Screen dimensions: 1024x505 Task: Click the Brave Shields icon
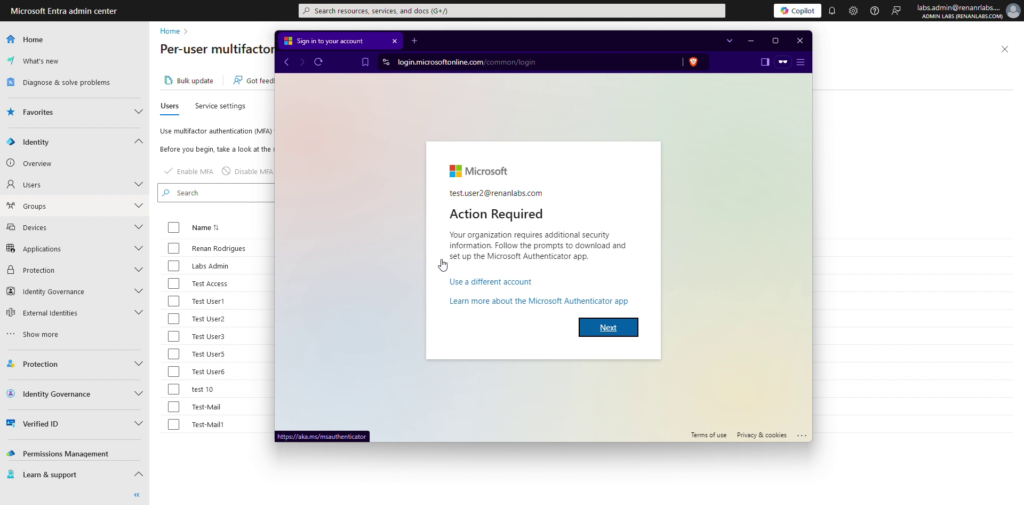[693, 62]
